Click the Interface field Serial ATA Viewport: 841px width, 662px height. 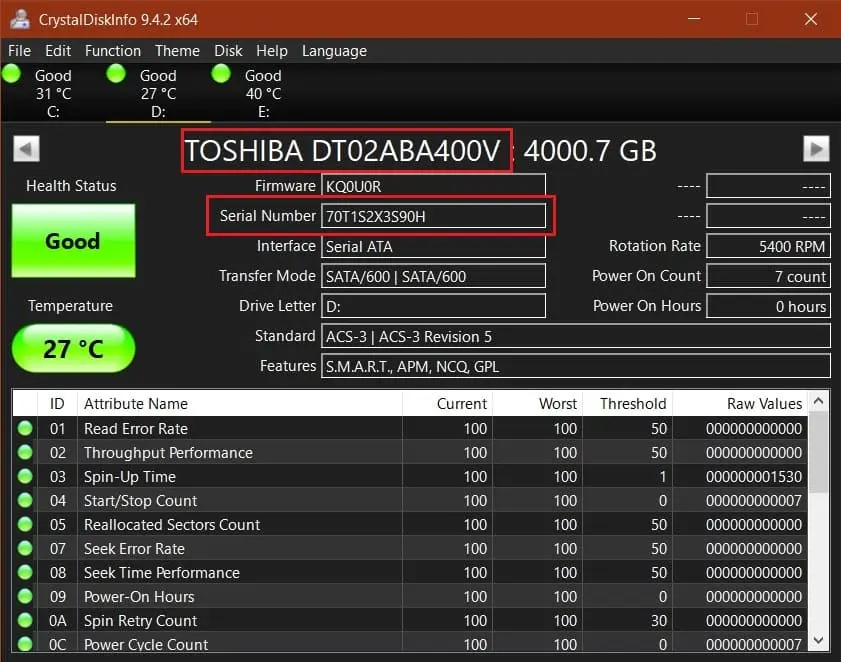point(433,246)
